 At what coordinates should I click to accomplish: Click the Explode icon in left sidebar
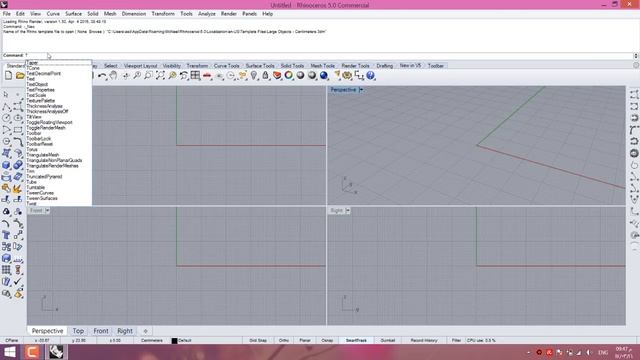click(x=18, y=189)
